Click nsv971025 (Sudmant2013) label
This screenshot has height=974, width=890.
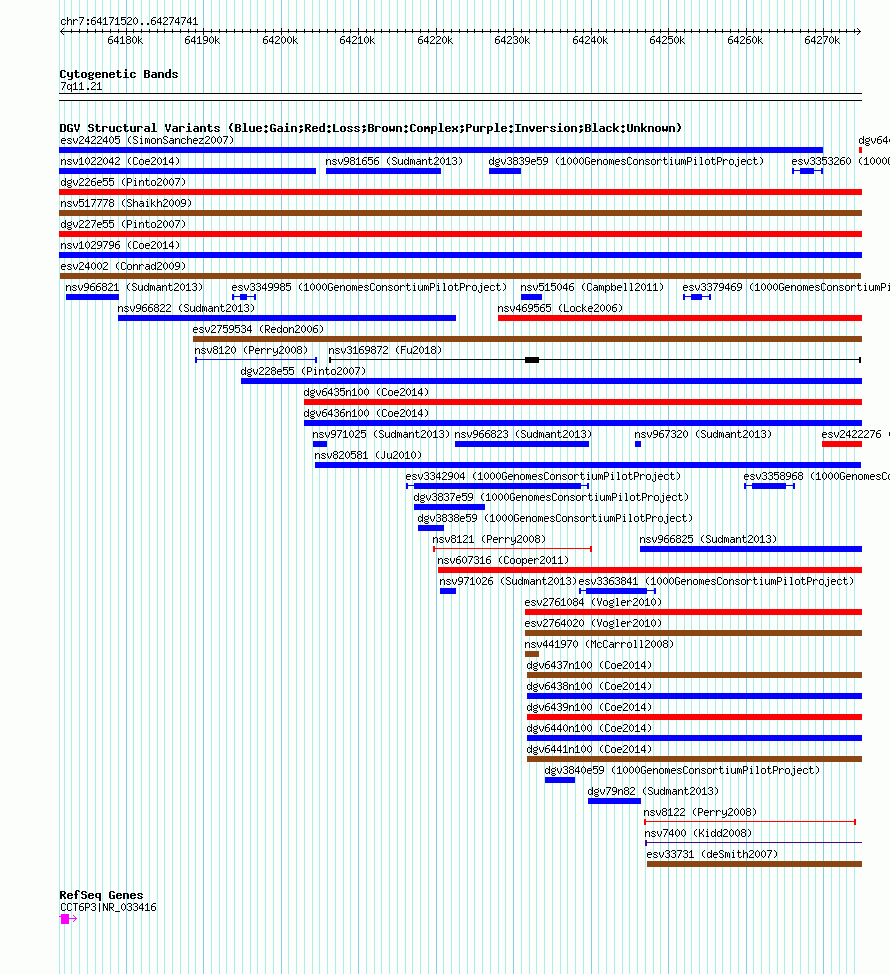click(381, 435)
